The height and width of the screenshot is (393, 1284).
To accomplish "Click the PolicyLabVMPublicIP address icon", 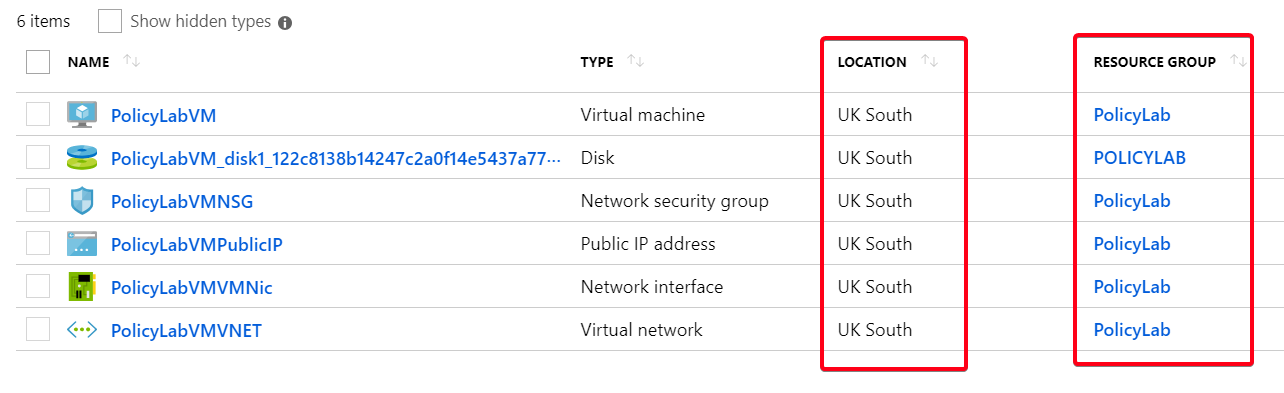I will pyautogui.click(x=81, y=244).
